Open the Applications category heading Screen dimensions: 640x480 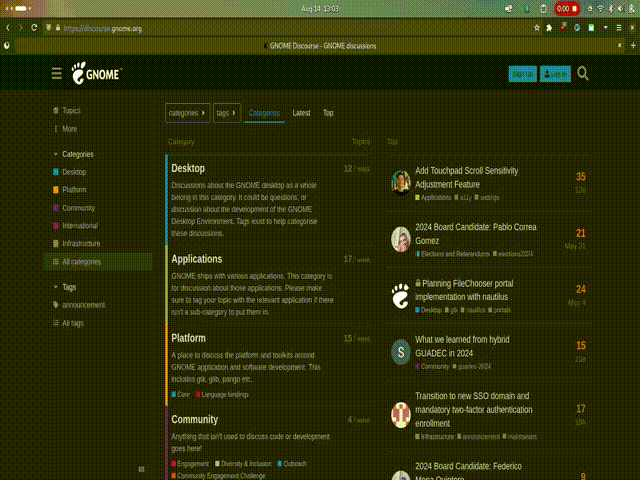[197, 259]
